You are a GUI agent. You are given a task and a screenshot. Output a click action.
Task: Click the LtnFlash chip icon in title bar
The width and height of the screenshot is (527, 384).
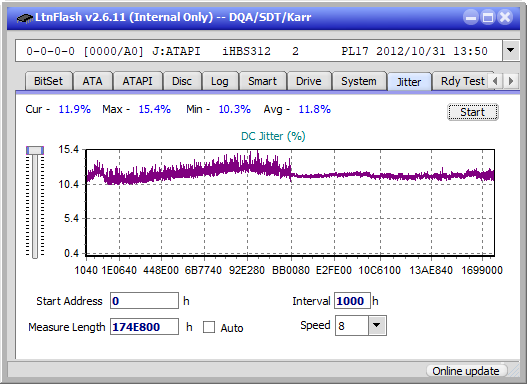25,17
